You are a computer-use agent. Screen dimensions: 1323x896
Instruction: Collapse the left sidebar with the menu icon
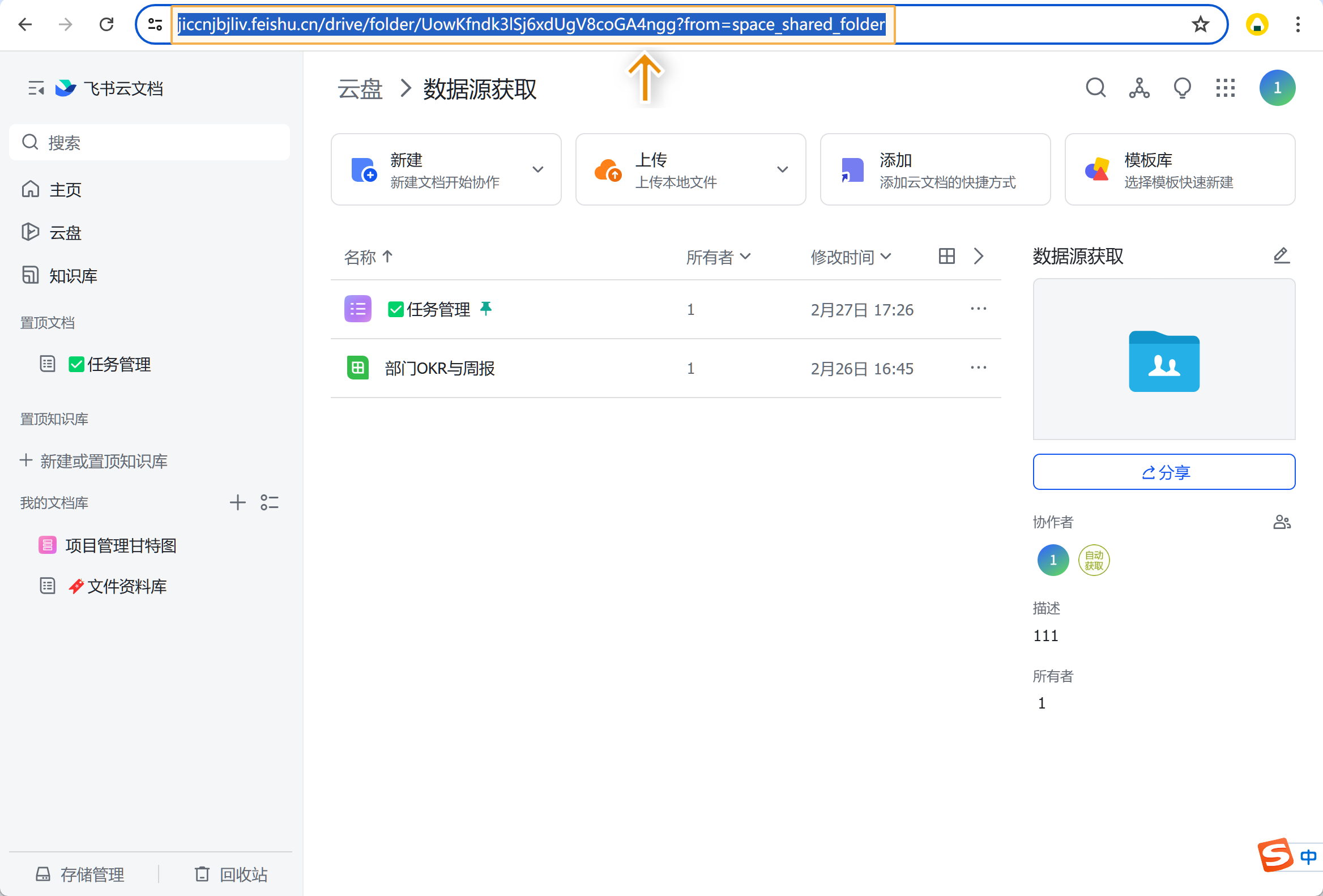tap(36, 88)
